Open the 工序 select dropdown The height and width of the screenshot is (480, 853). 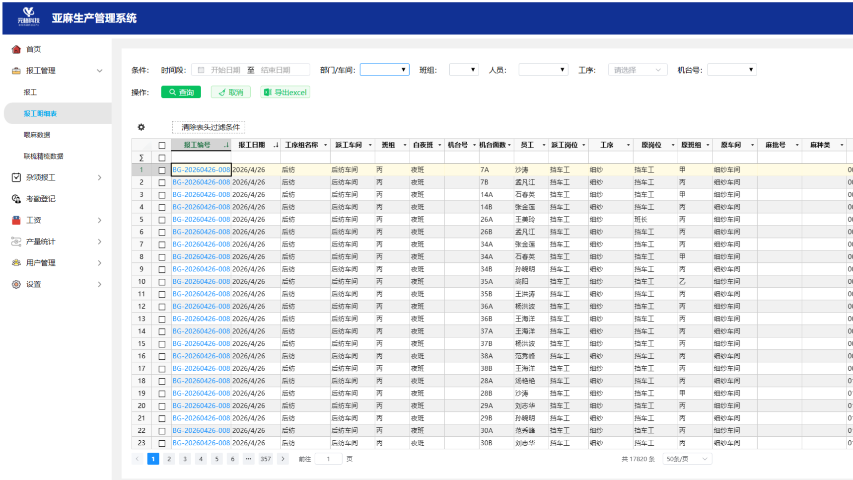[637, 70]
